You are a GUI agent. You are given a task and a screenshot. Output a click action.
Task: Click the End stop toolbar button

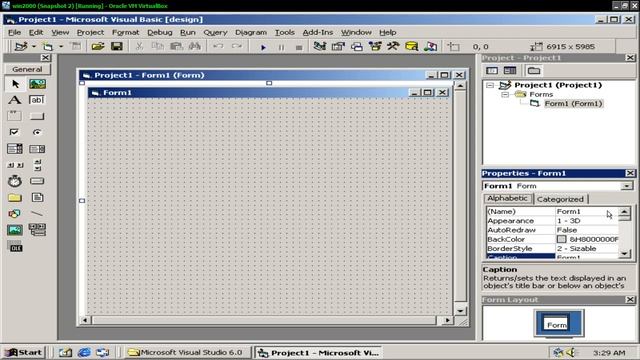[299, 47]
